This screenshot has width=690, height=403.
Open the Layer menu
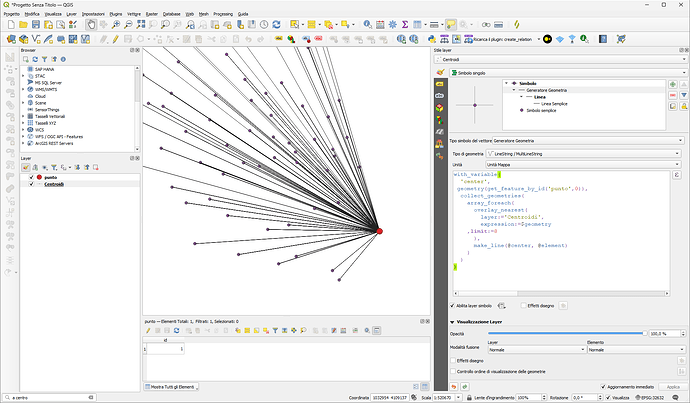pos(71,14)
